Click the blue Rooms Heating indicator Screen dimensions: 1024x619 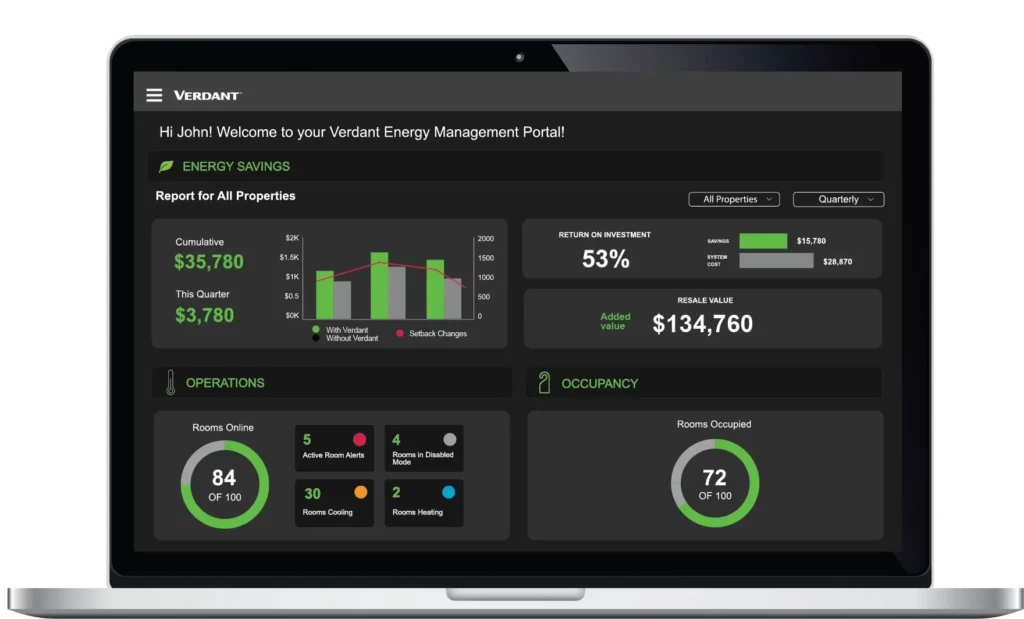point(449,492)
